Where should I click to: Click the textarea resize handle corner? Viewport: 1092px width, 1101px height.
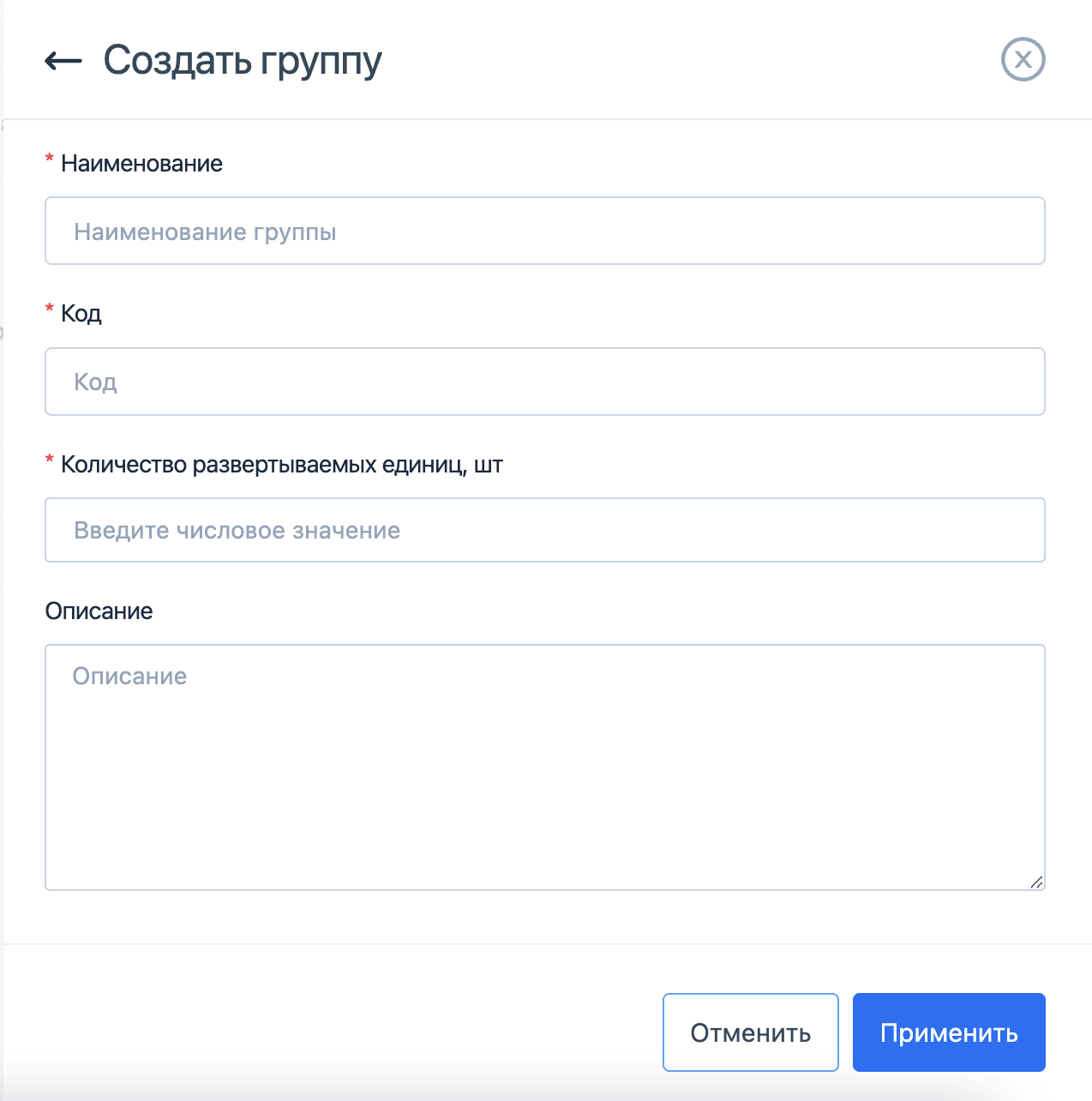(x=1038, y=881)
